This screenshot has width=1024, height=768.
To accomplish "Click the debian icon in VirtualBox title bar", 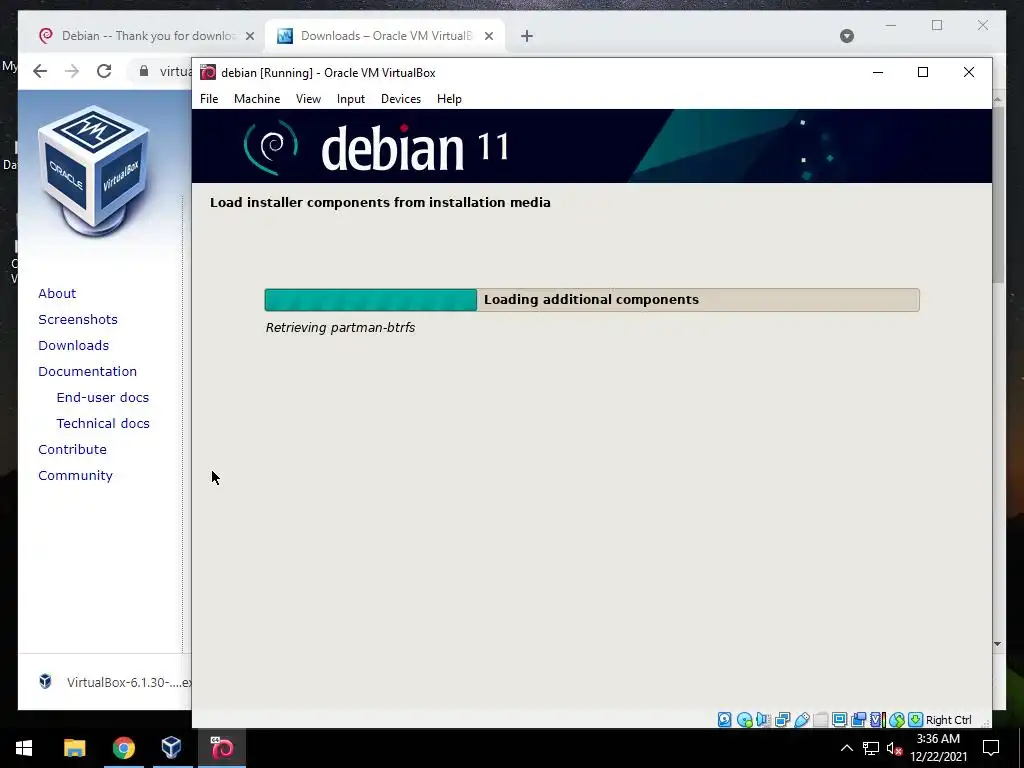I will pyautogui.click(x=208, y=72).
